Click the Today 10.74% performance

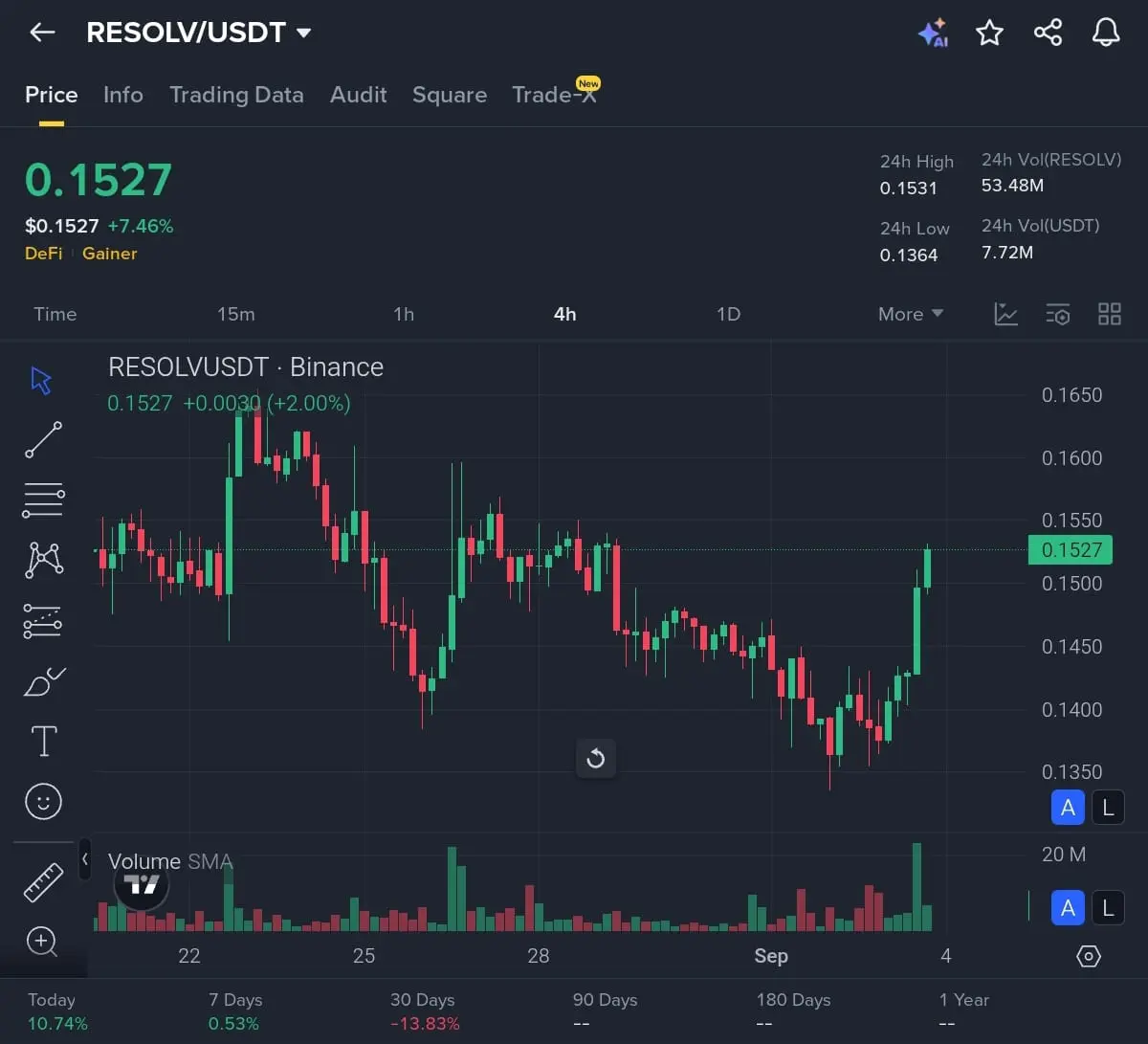coord(57,1011)
